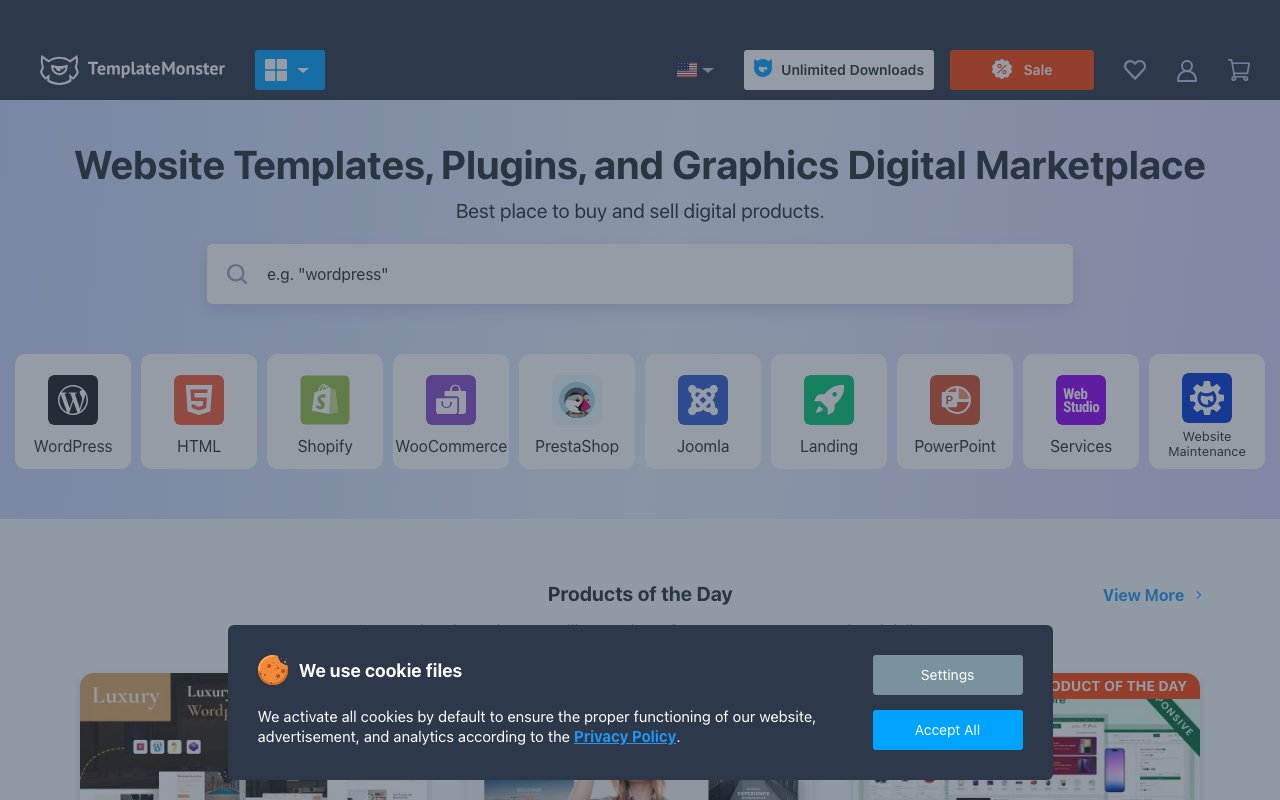Select the WooCommerce category tile

click(x=451, y=411)
